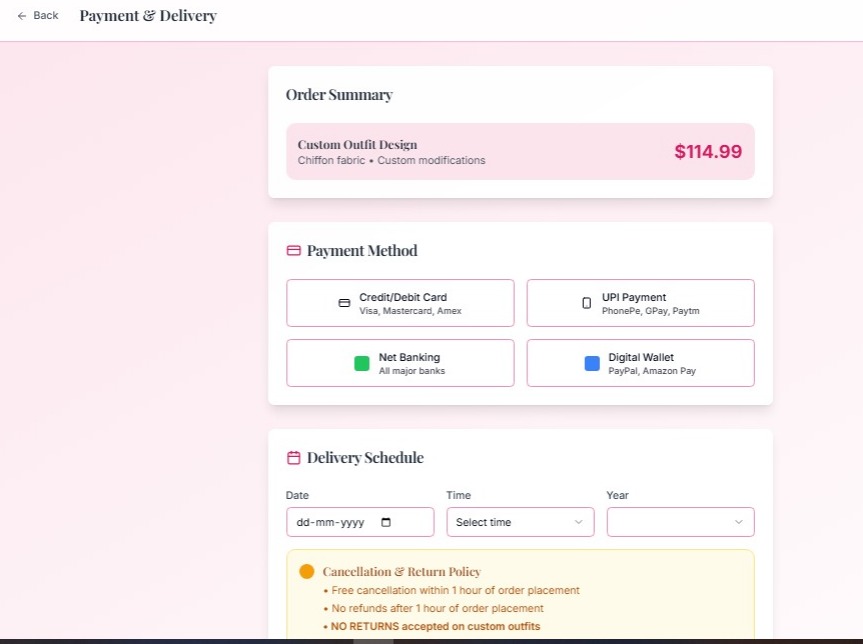Viewport: 863px width, 644px height.
Task: Click the orange Cancellation policy warning icon
Action: click(x=307, y=572)
